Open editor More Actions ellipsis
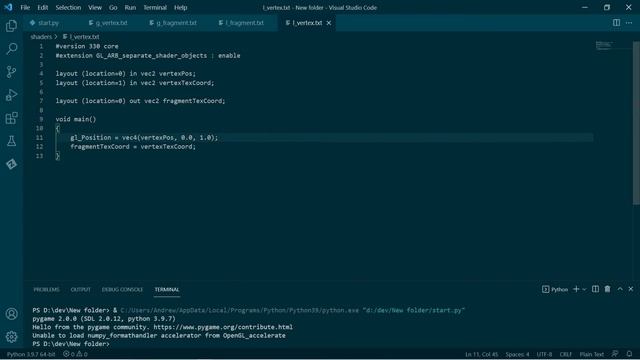640x360 pixels. click(629, 23)
